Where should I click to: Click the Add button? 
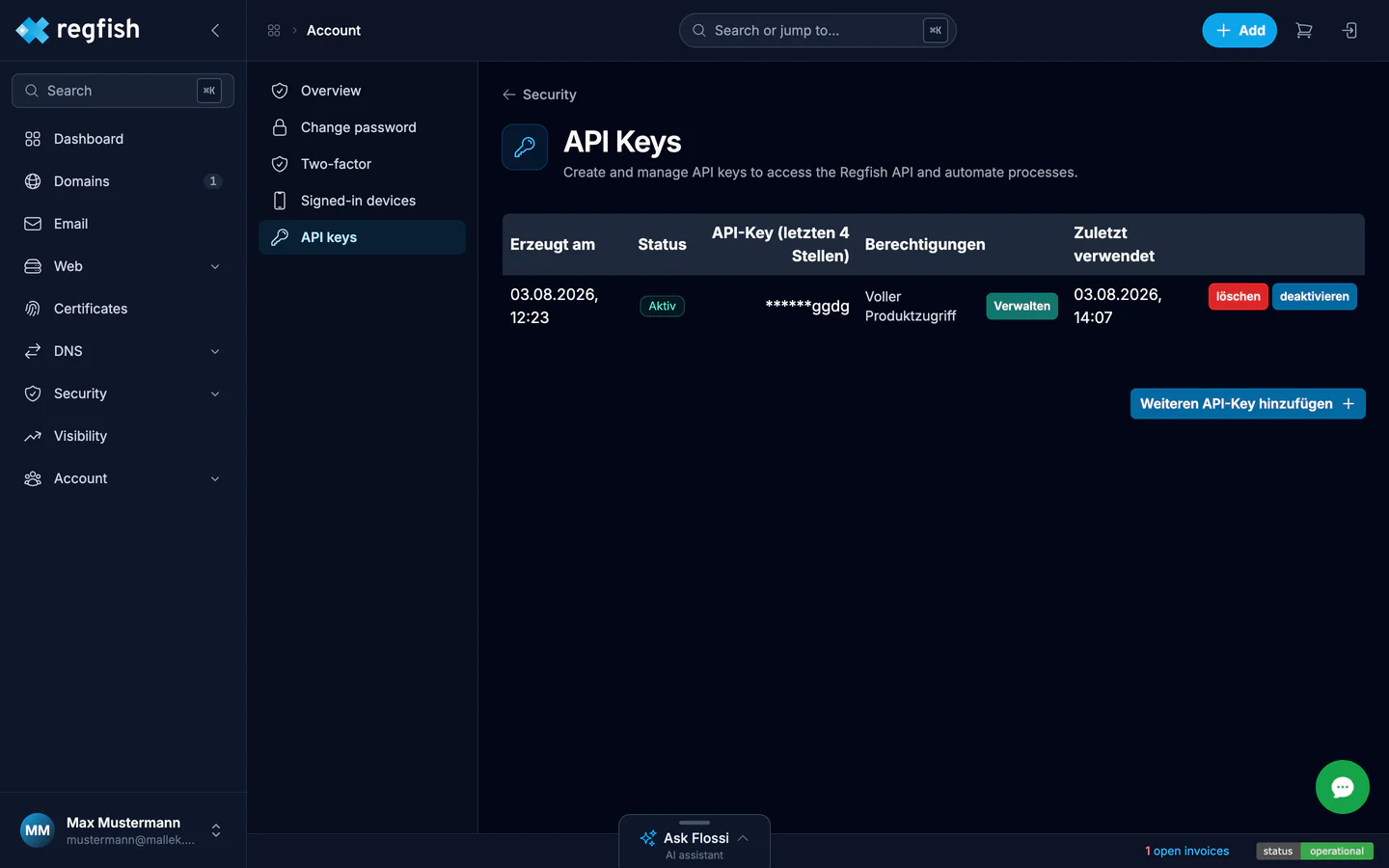1239,31
